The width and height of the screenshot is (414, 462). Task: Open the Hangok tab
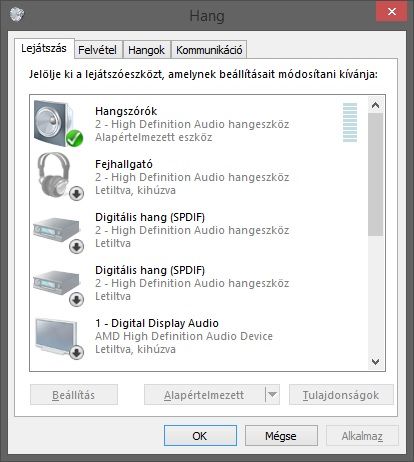coord(146,50)
